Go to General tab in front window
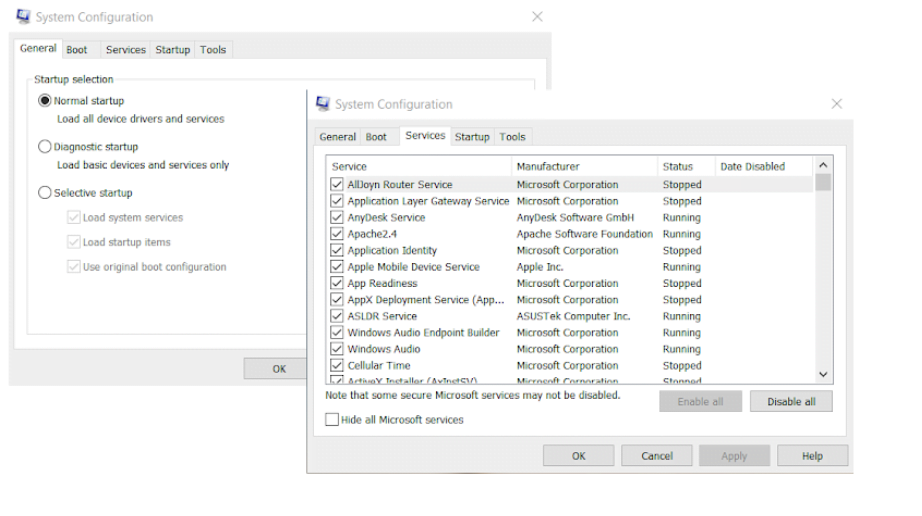This screenshot has height=516, width=922. pyautogui.click(x=338, y=137)
